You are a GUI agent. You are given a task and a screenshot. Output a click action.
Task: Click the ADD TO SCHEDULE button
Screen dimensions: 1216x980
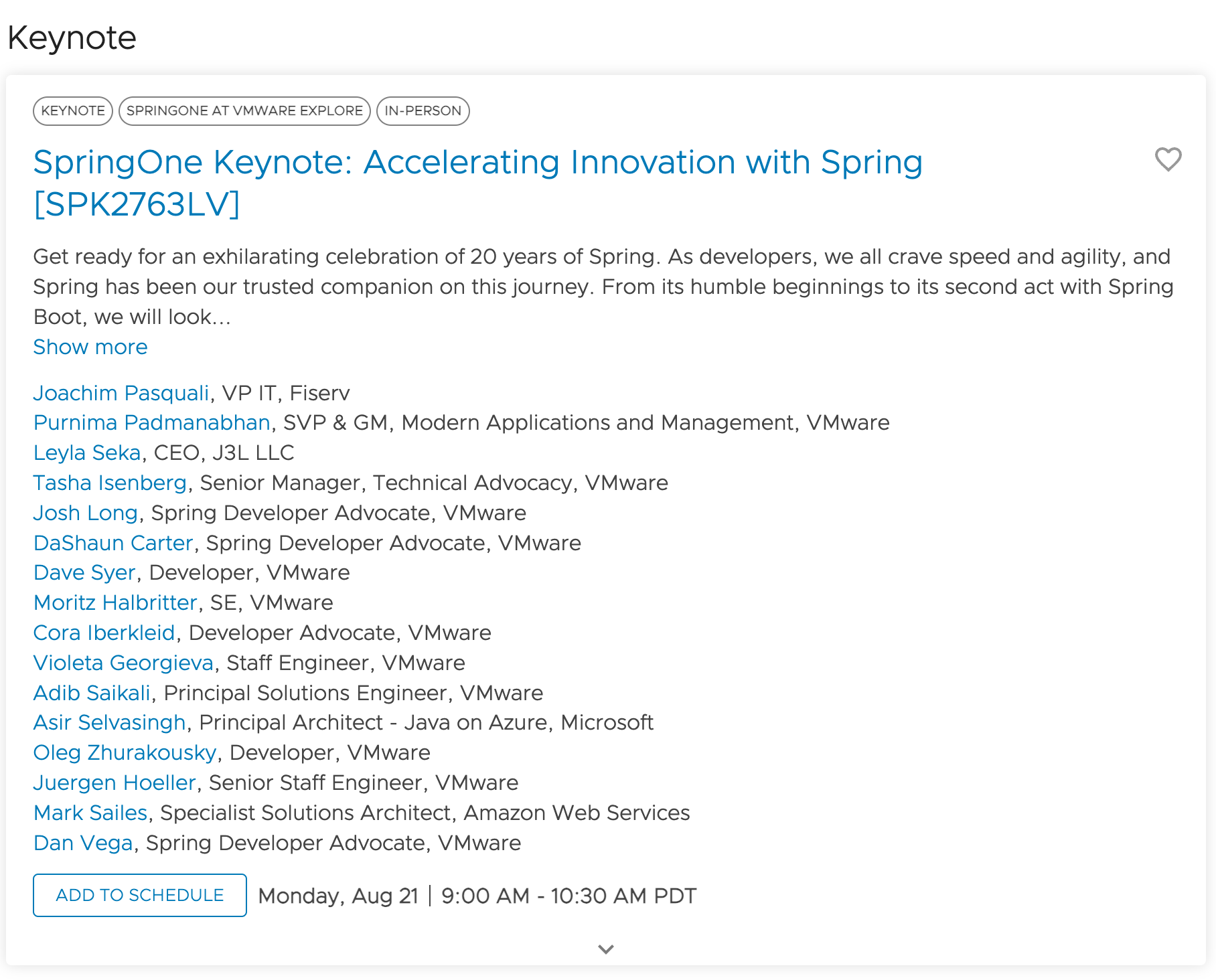139,895
